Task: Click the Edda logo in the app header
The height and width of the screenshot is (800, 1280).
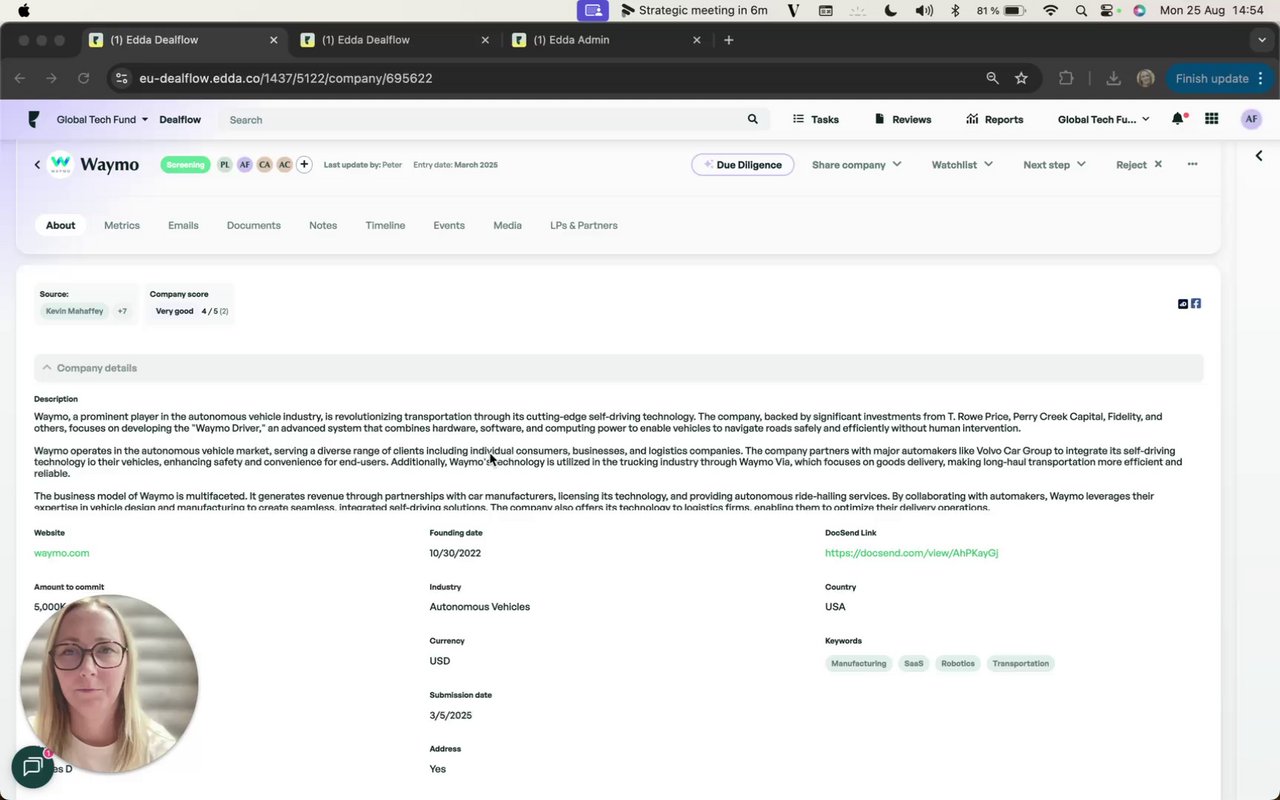Action: click(34, 120)
